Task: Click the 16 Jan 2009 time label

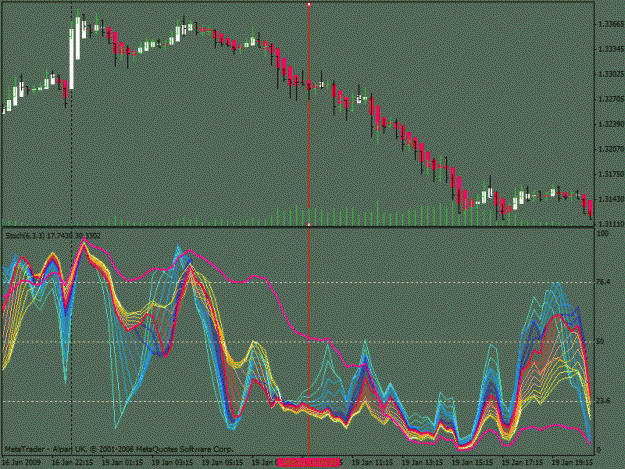Action: pos(21,463)
